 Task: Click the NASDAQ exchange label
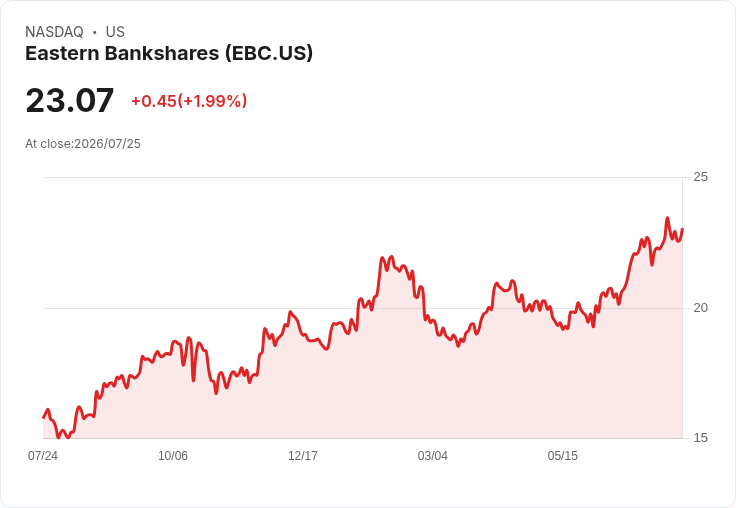[54, 32]
